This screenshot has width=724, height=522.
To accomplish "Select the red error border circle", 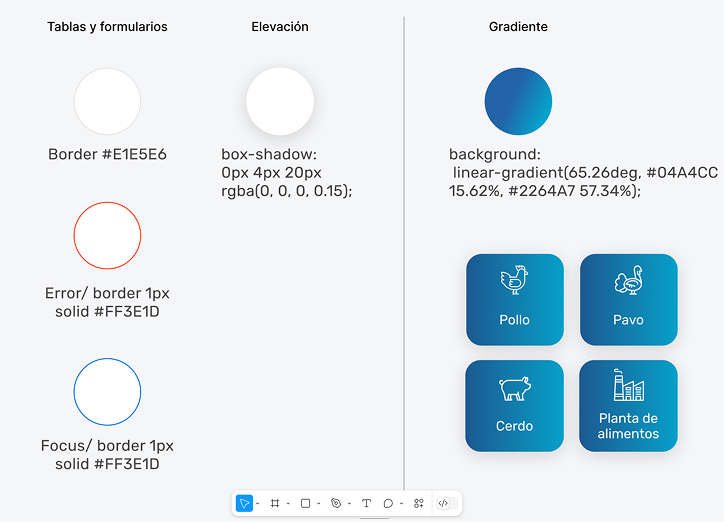I will tap(107, 235).
